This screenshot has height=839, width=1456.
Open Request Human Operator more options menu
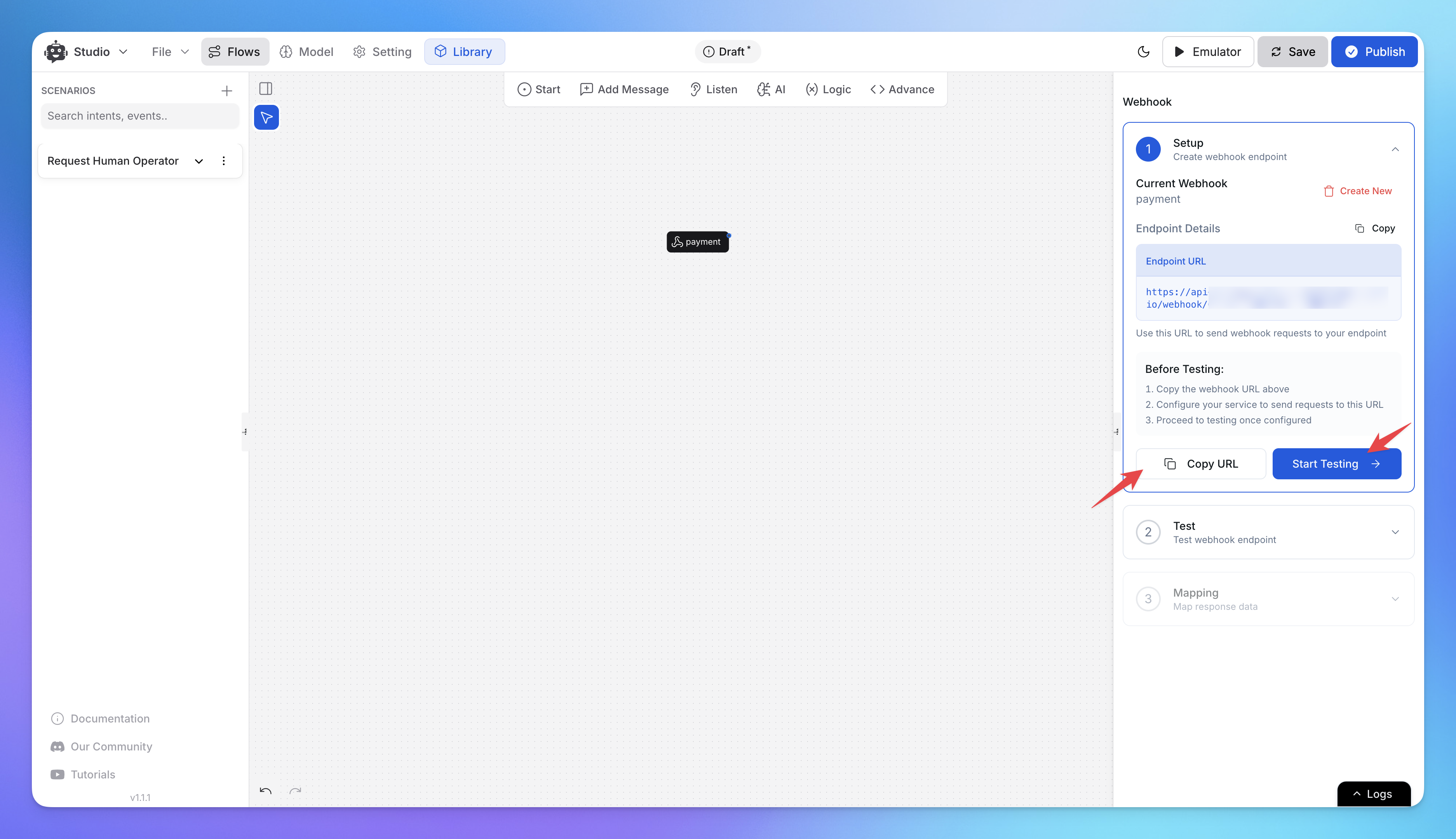223,161
